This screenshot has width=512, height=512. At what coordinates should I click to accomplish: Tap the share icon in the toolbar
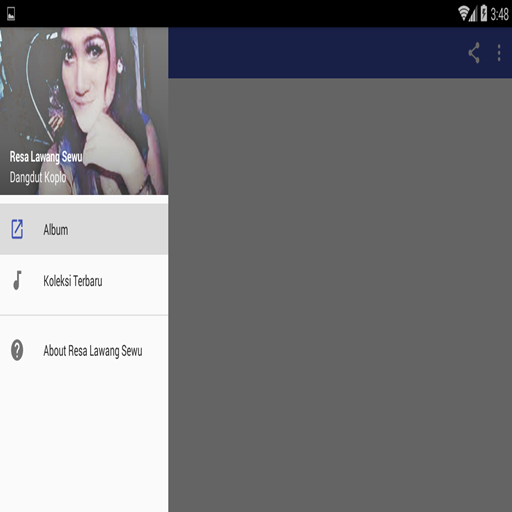[474, 53]
